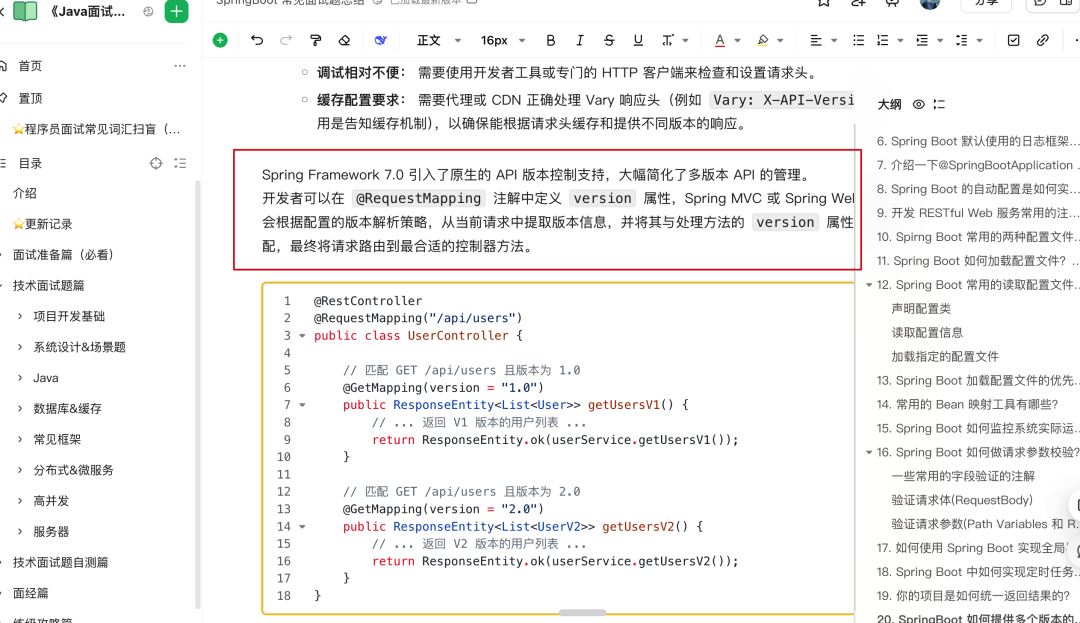The width and height of the screenshot is (1080, 623).
Task: Open the 更新记录 document
Action: (x=50, y=223)
